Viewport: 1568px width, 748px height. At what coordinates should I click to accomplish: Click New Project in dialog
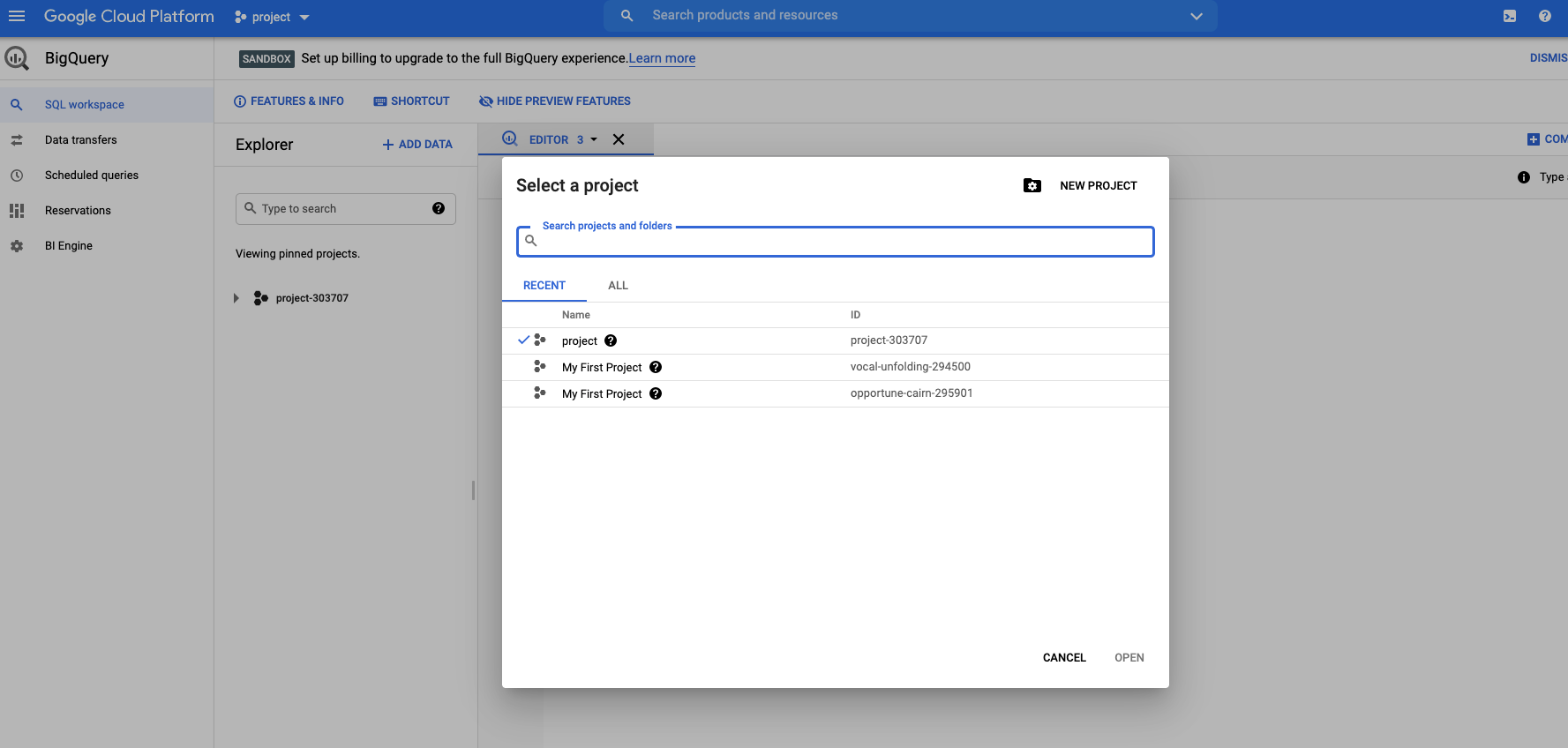pos(1098,186)
